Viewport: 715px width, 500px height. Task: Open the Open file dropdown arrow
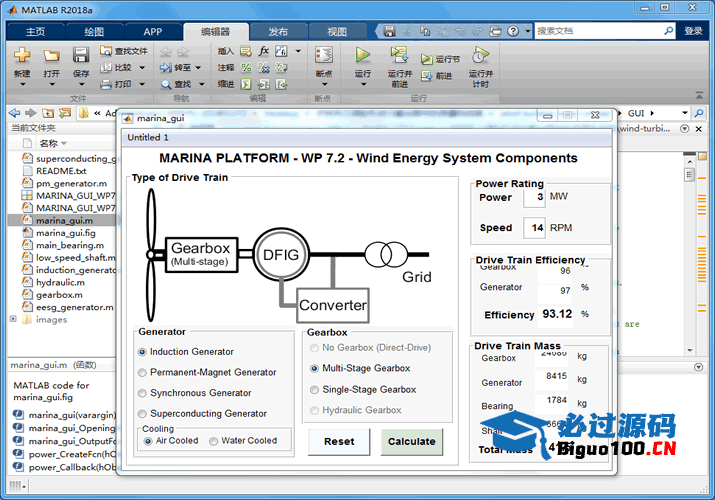point(52,84)
